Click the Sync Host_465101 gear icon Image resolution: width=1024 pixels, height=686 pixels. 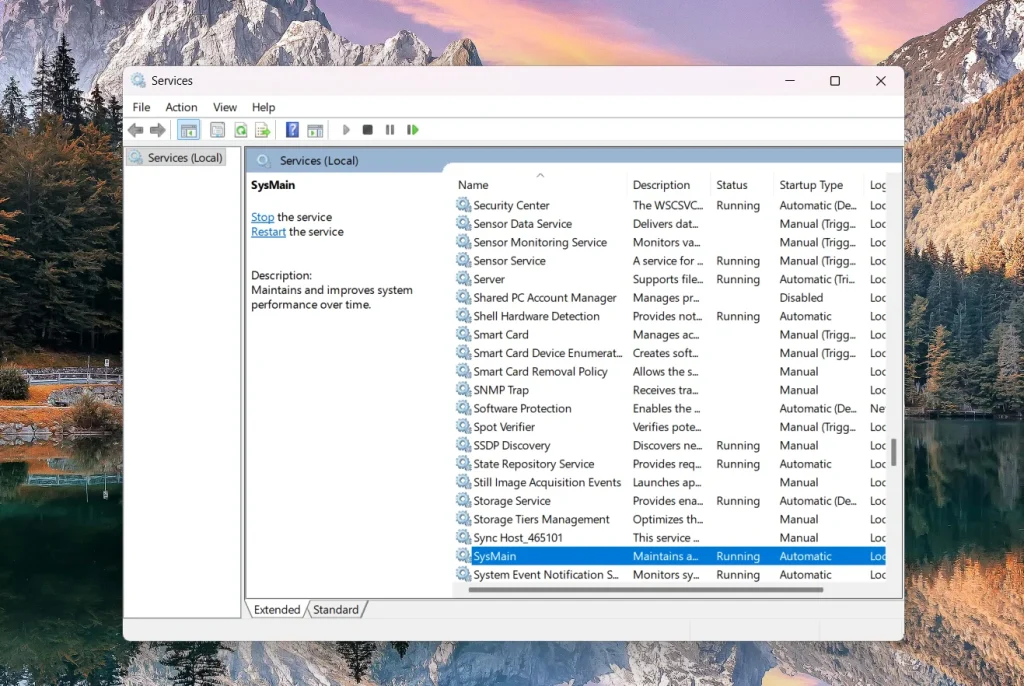pos(464,537)
